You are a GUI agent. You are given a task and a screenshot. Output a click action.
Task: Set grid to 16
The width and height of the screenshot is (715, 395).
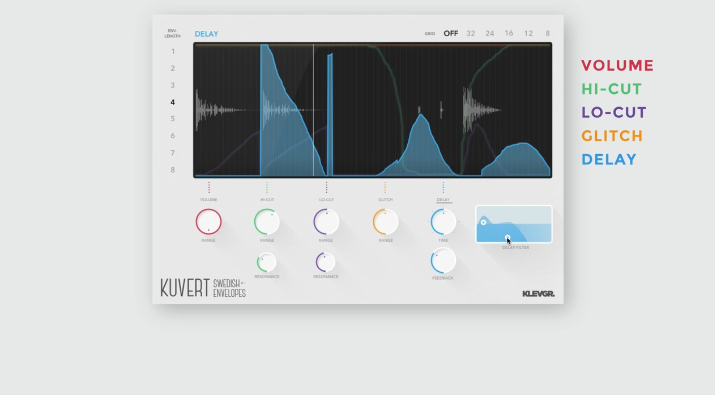tap(509, 33)
